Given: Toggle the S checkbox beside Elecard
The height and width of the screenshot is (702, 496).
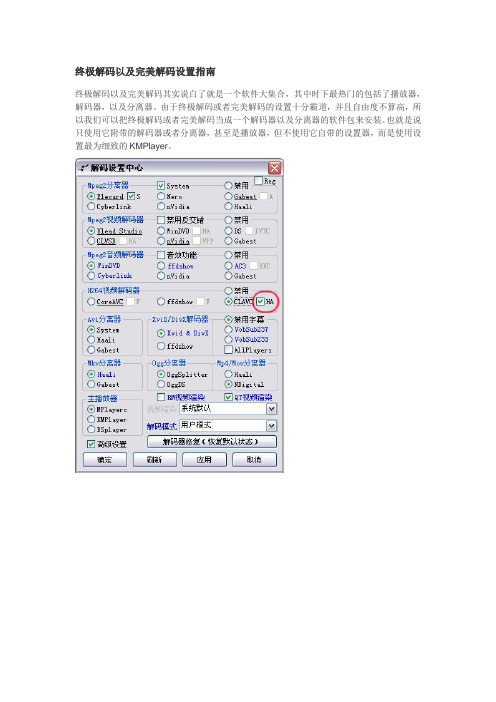Looking at the screenshot, I should point(131,196).
